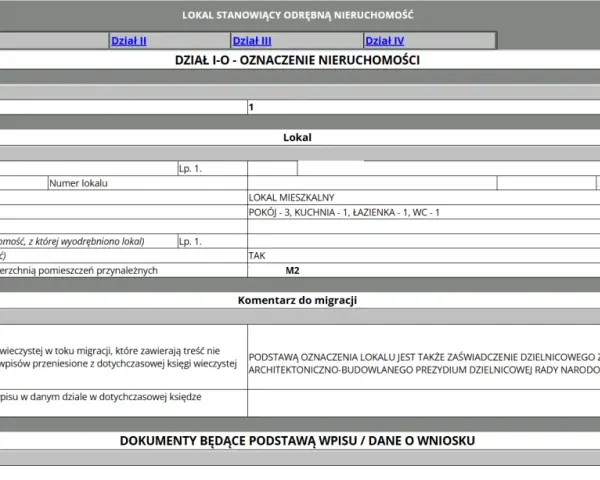Select the POKÓJ - 3, KUCHNIA - 1 room description
Viewport: 600px width, 480px height.
click(344, 212)
